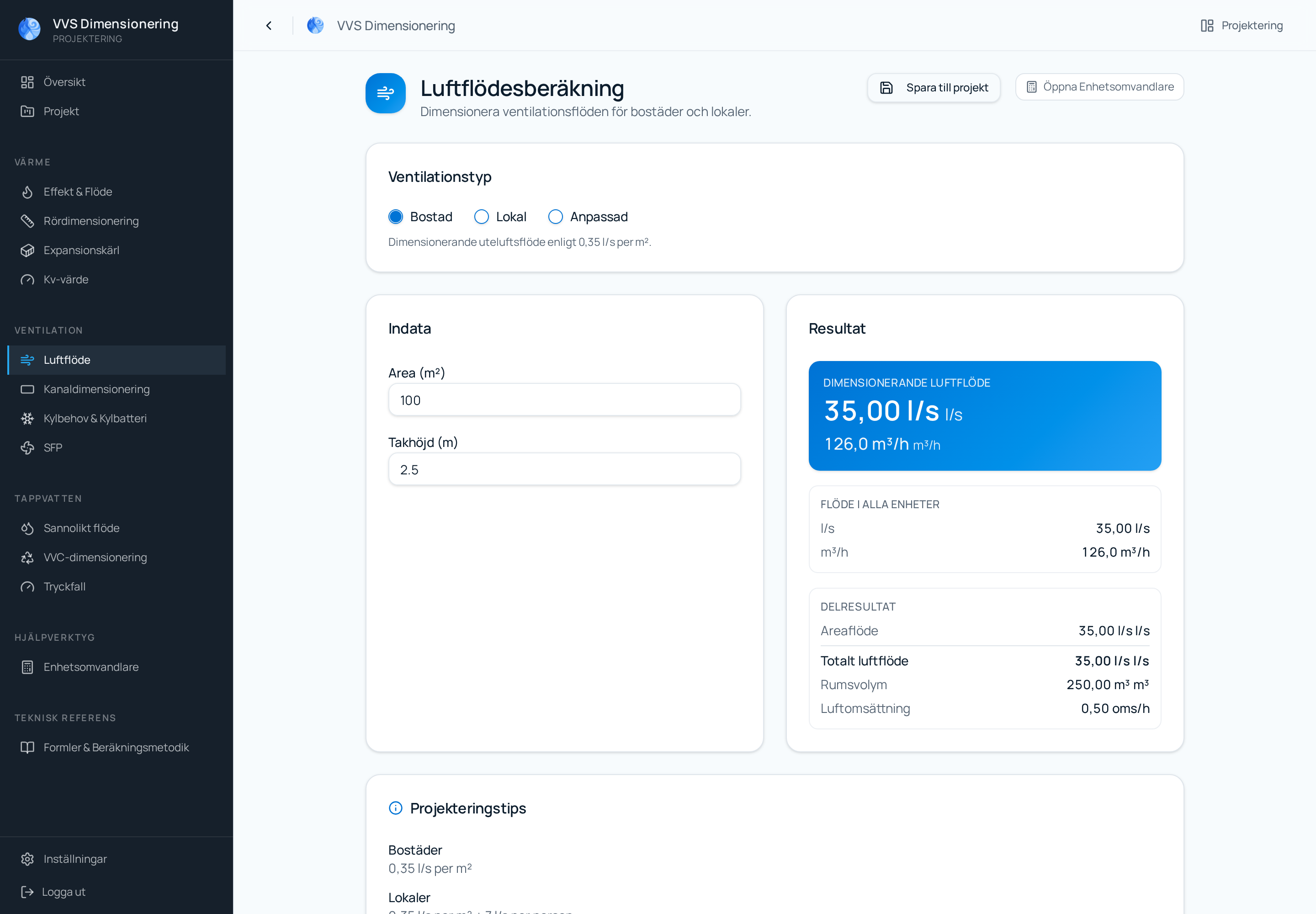The height and width of the screenshot is (914, 1316).
Task: Click the Rumsvolym value 250,00 m³
Action: (x=1108, y=685)
